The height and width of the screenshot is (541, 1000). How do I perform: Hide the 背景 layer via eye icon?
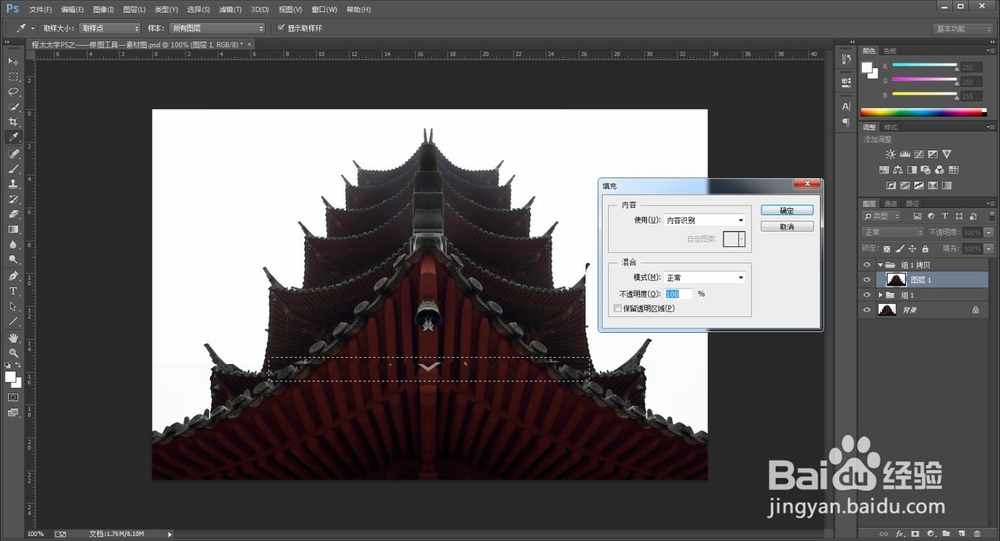coord(867,311)
